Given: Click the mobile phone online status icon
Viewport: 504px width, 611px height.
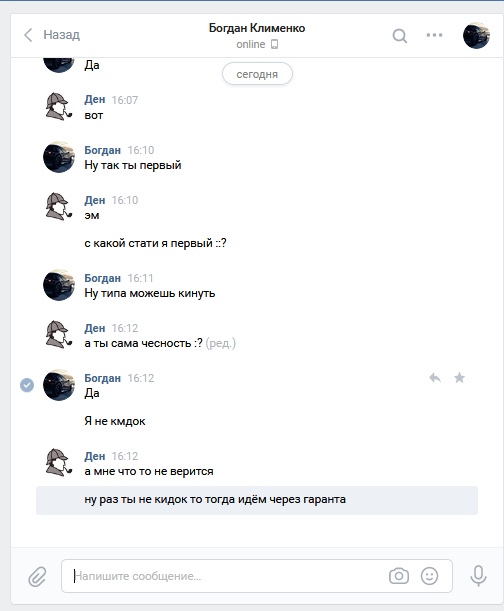Looking at the screenshot, I should [x=274, y=44].
